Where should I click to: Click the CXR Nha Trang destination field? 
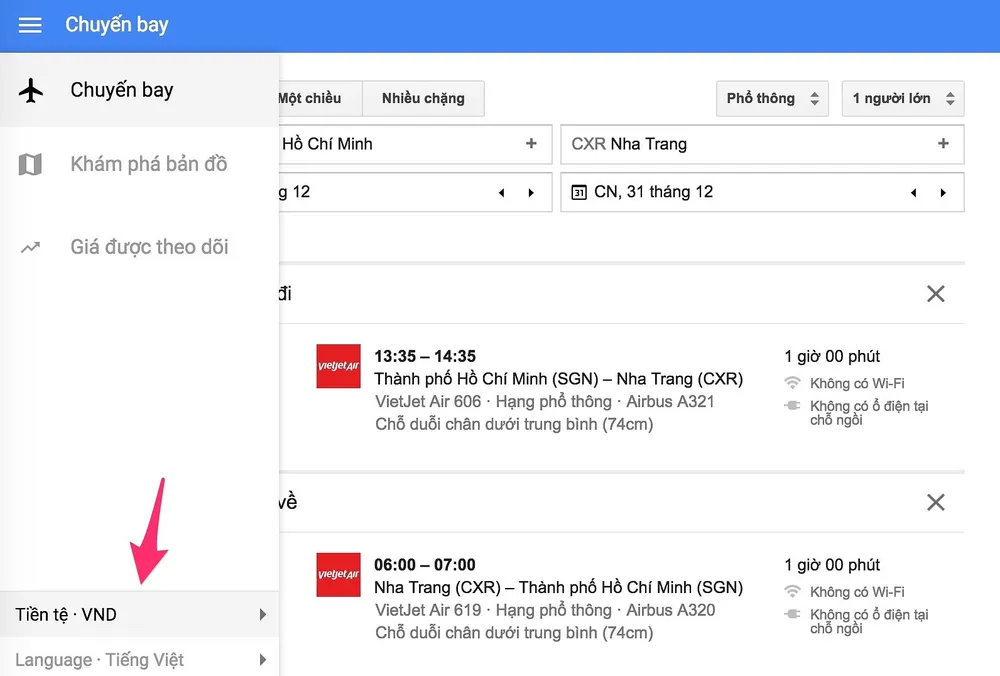pos(740,144)
